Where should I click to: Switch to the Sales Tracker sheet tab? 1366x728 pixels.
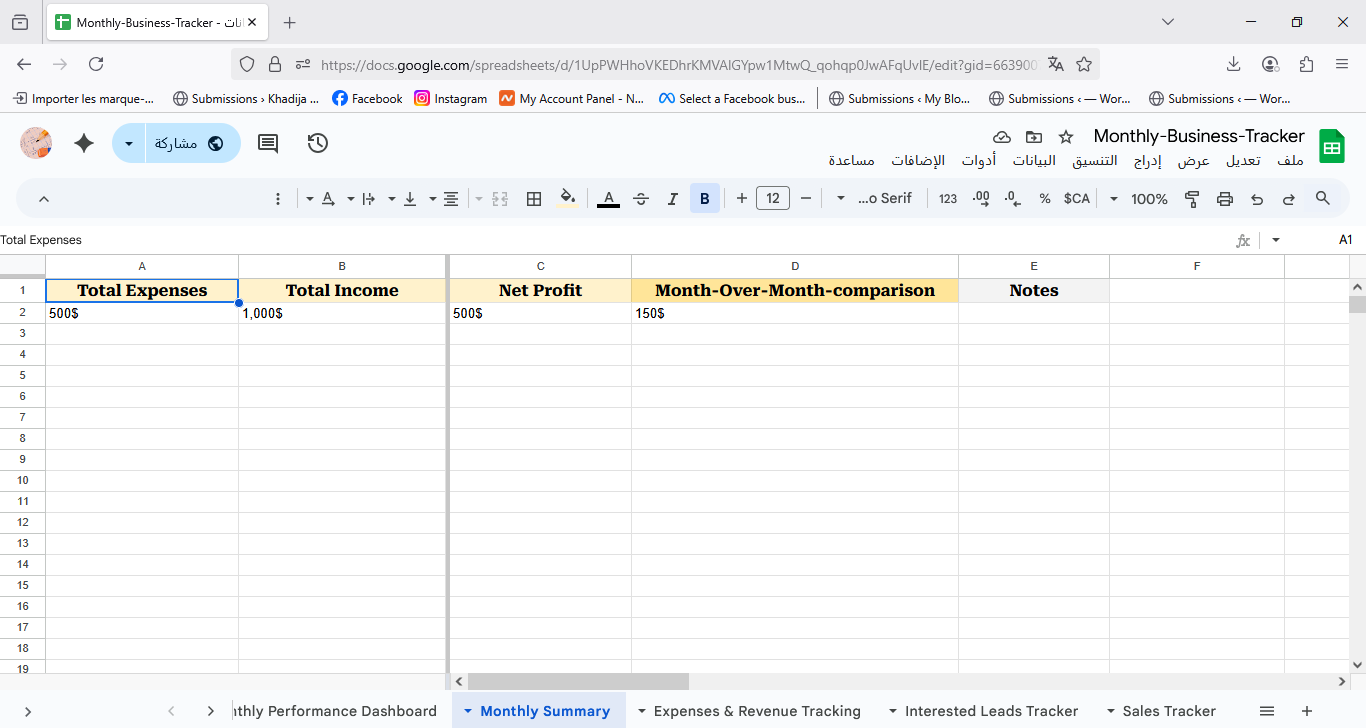click(x=1168, y=711)
